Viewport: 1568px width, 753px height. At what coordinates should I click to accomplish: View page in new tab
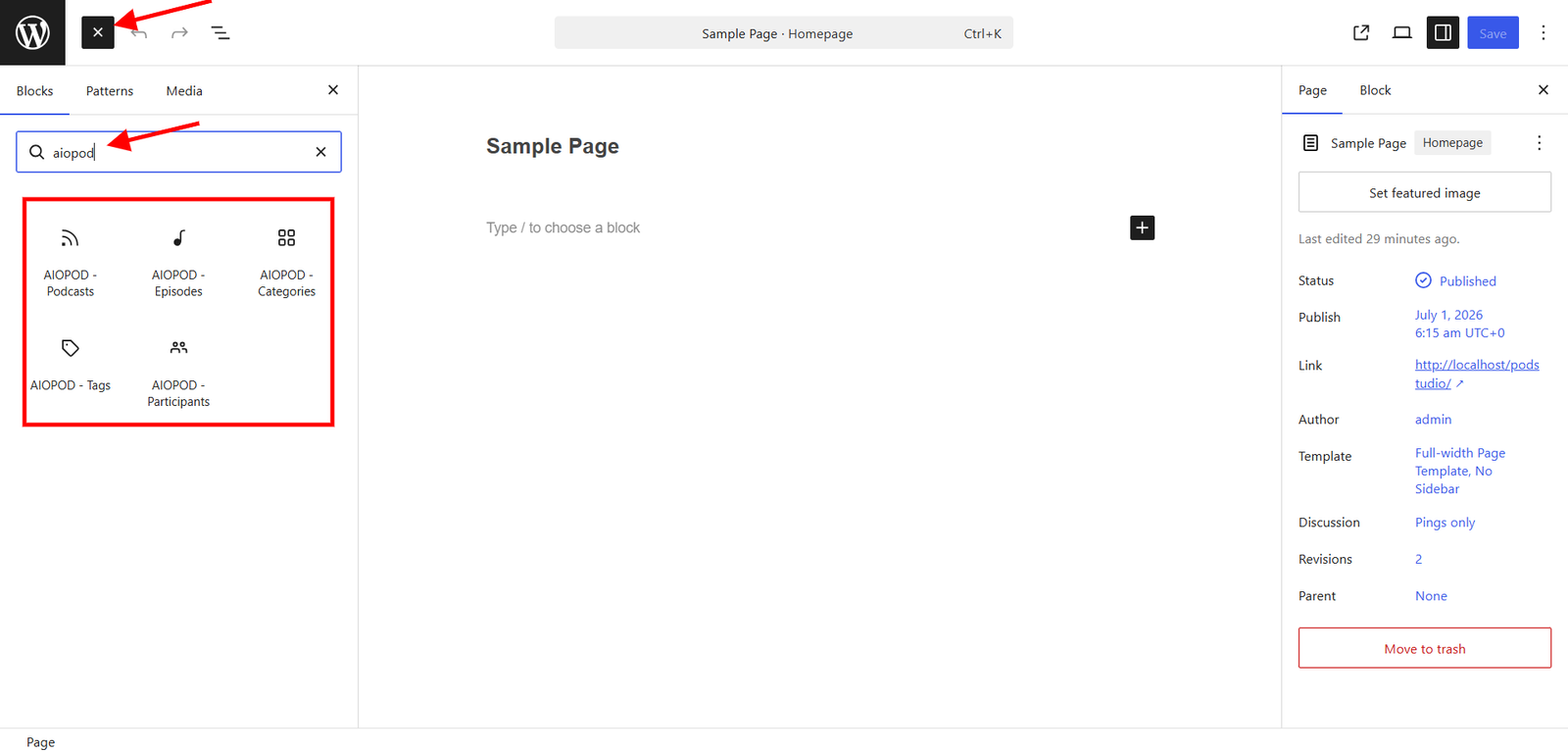(x=1361, y=33)
